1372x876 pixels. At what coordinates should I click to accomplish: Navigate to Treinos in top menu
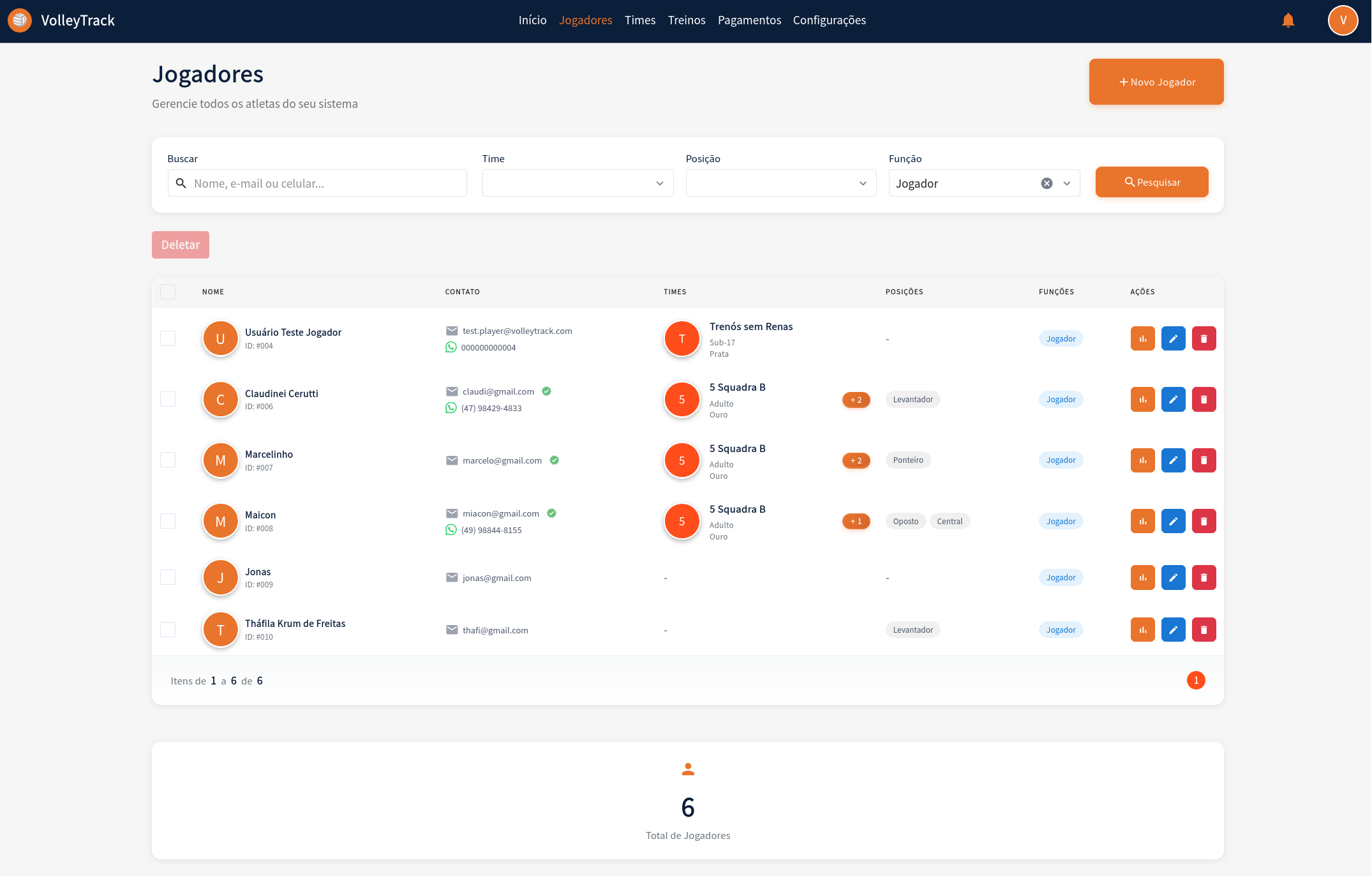[687, 20]
